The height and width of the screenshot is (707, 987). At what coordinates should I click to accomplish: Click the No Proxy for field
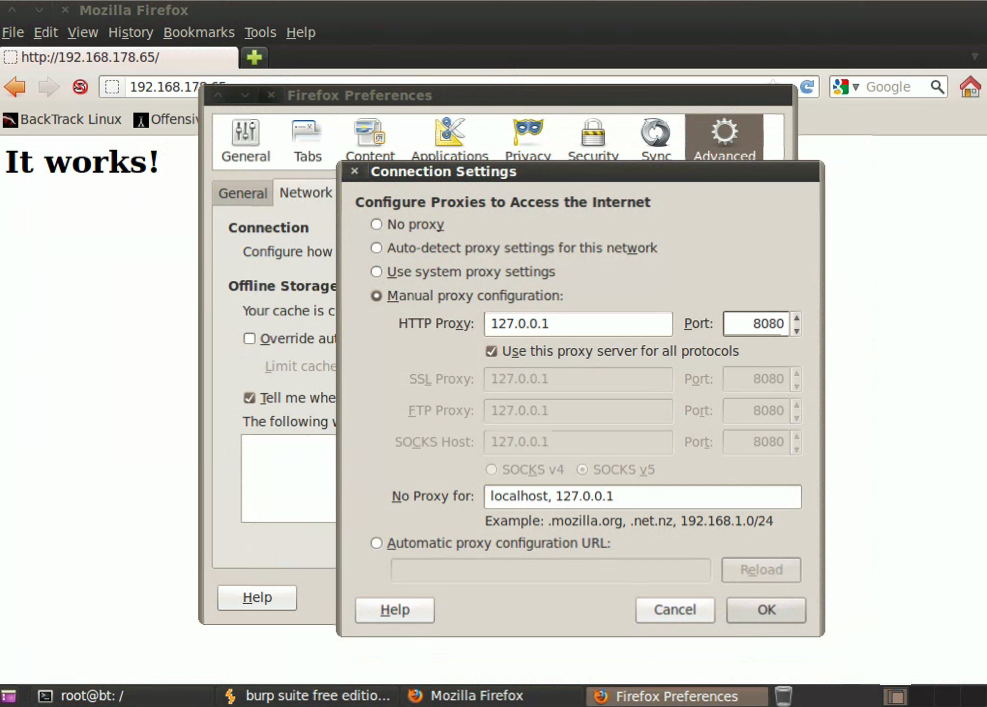pos(642,496)
